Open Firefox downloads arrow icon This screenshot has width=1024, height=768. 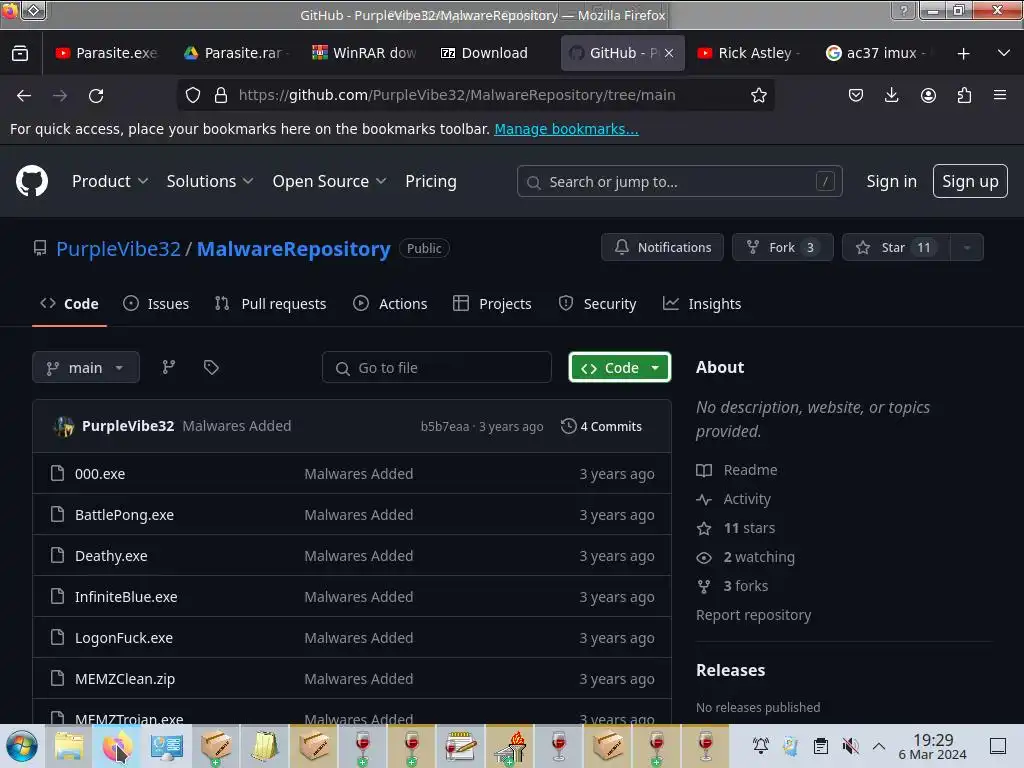coord(891,95)
